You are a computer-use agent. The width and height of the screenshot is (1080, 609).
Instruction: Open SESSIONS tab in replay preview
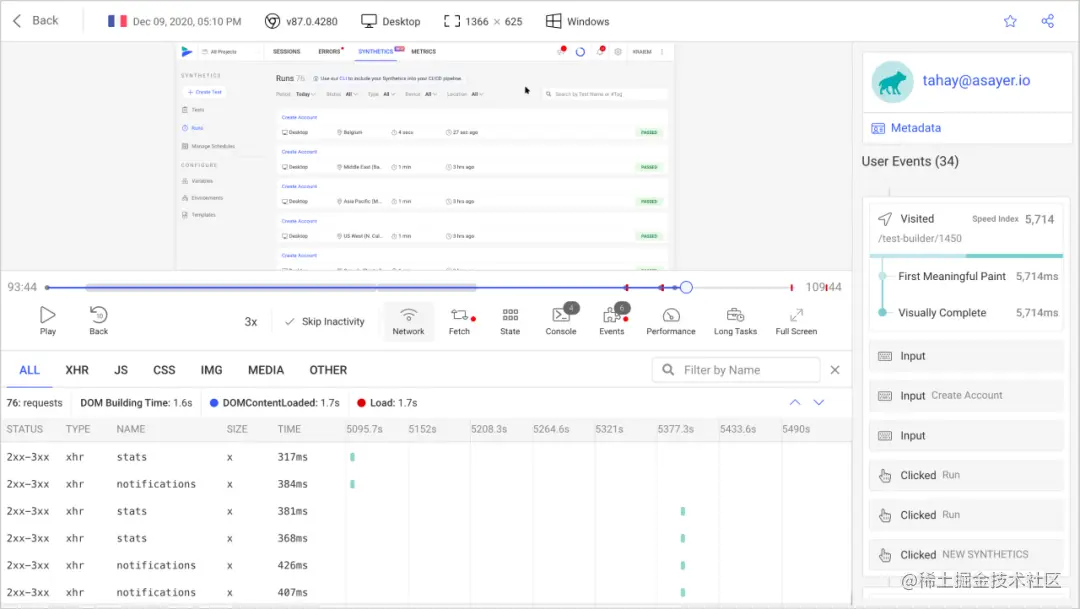[x=287, y=52]
